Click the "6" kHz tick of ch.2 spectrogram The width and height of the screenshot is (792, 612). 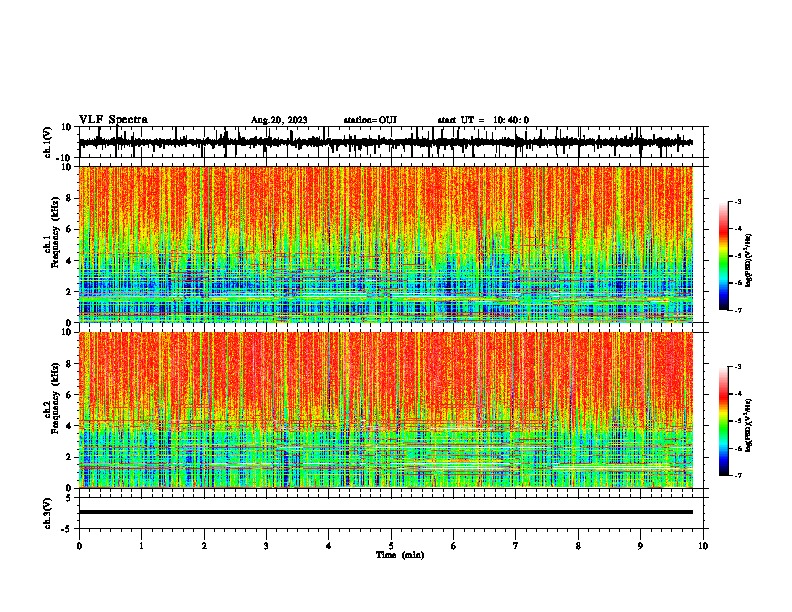pyautogui.click(x=69, y=395)
